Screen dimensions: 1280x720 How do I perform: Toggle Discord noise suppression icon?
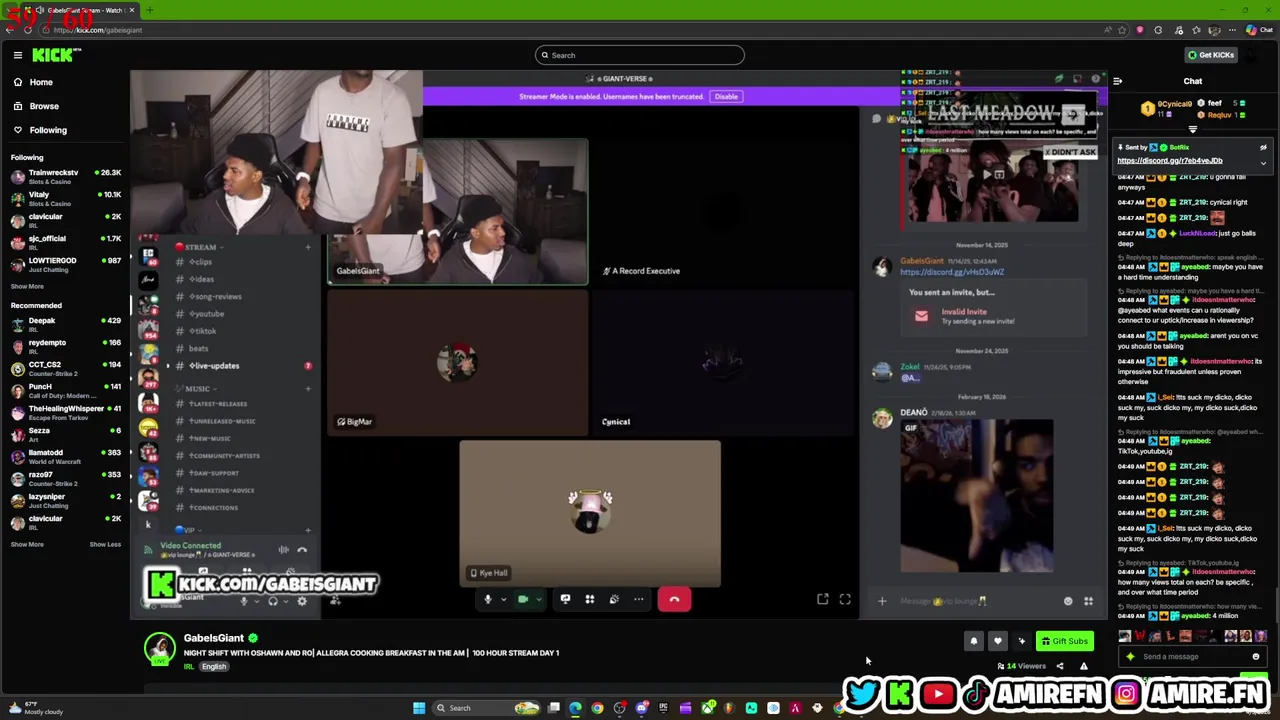[284, 549]
